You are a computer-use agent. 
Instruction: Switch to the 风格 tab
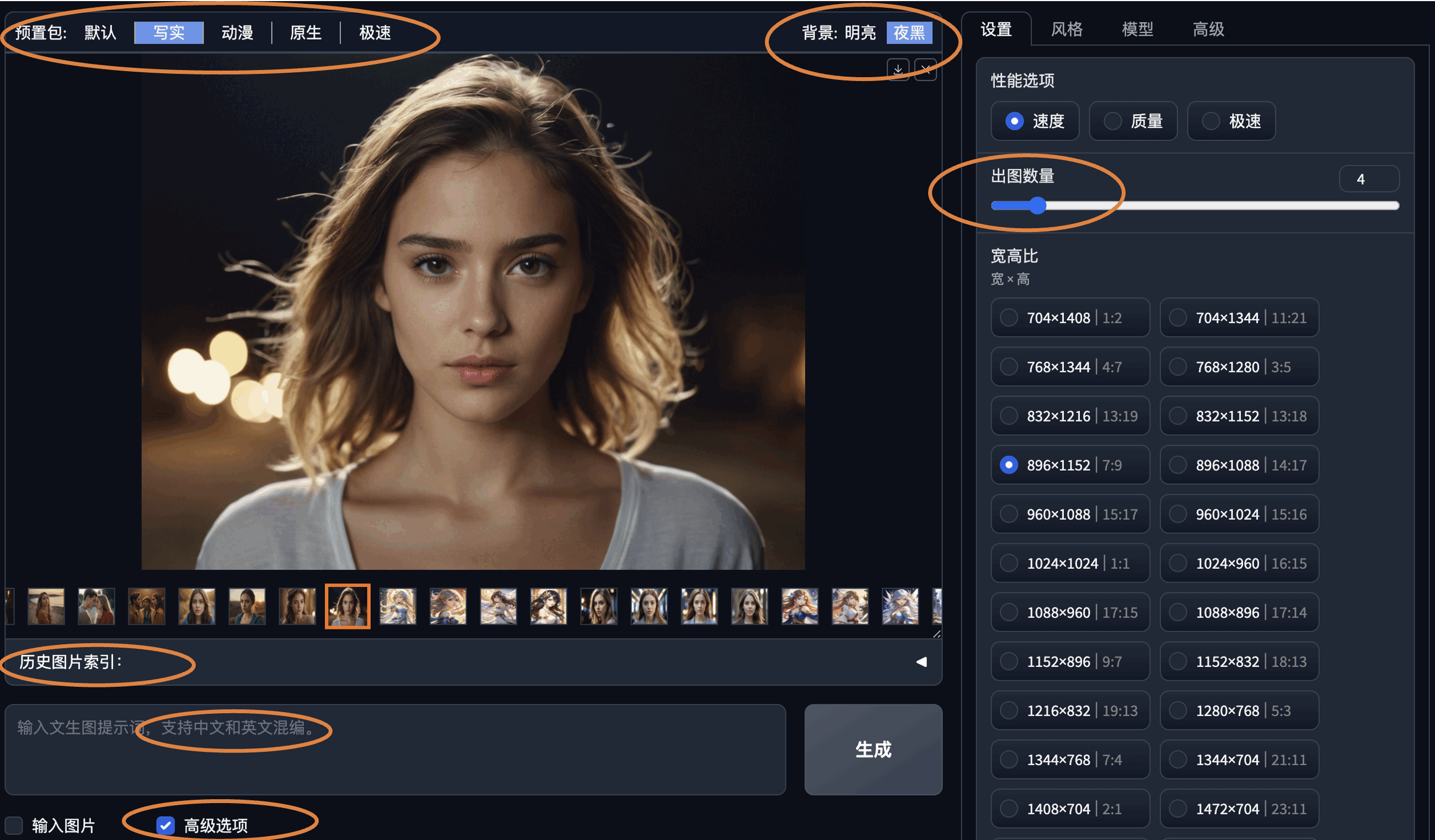[1067, 29]
